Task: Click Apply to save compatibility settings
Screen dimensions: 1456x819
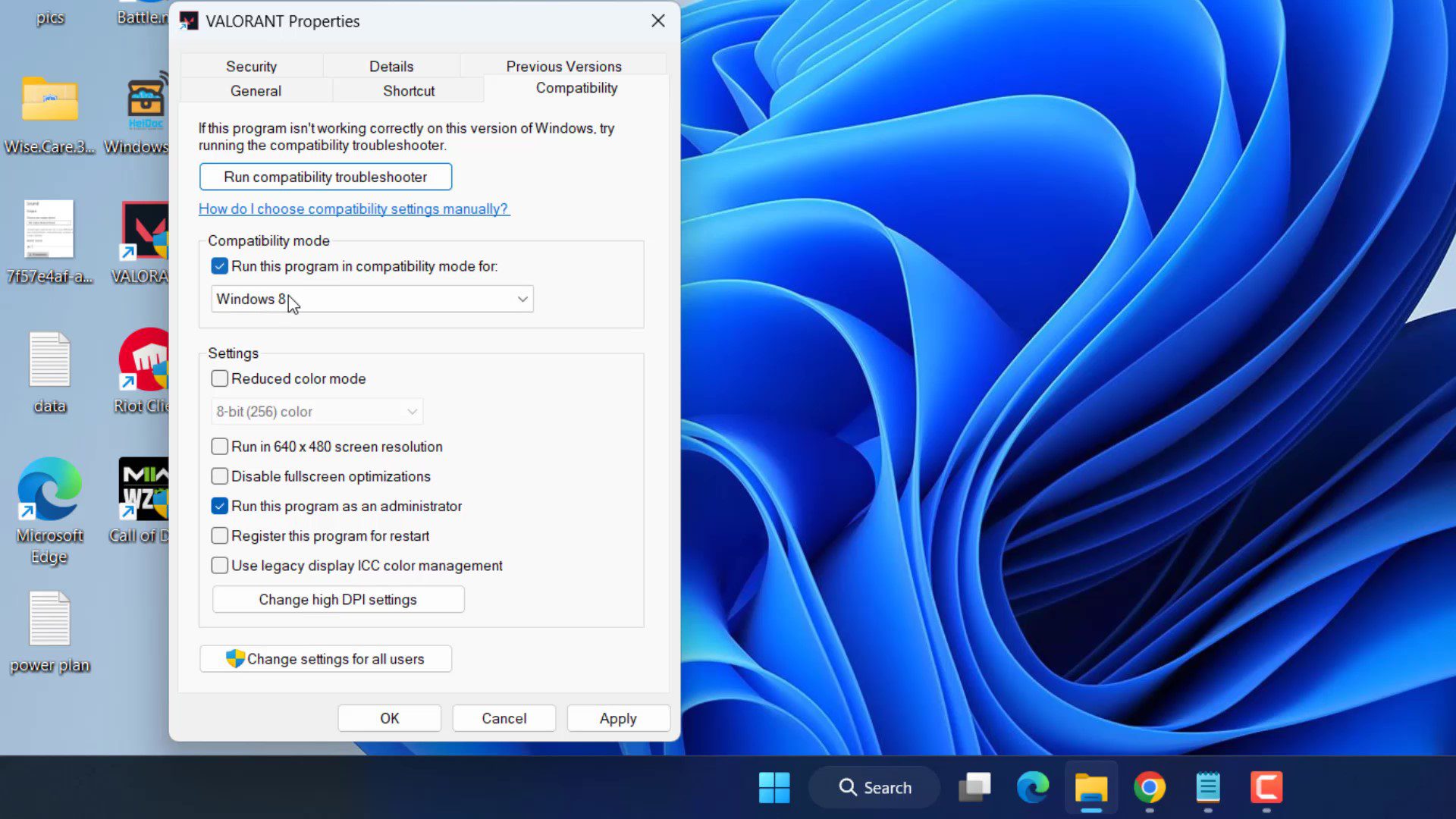Action: pyautogui.click(x=618, y=718)
